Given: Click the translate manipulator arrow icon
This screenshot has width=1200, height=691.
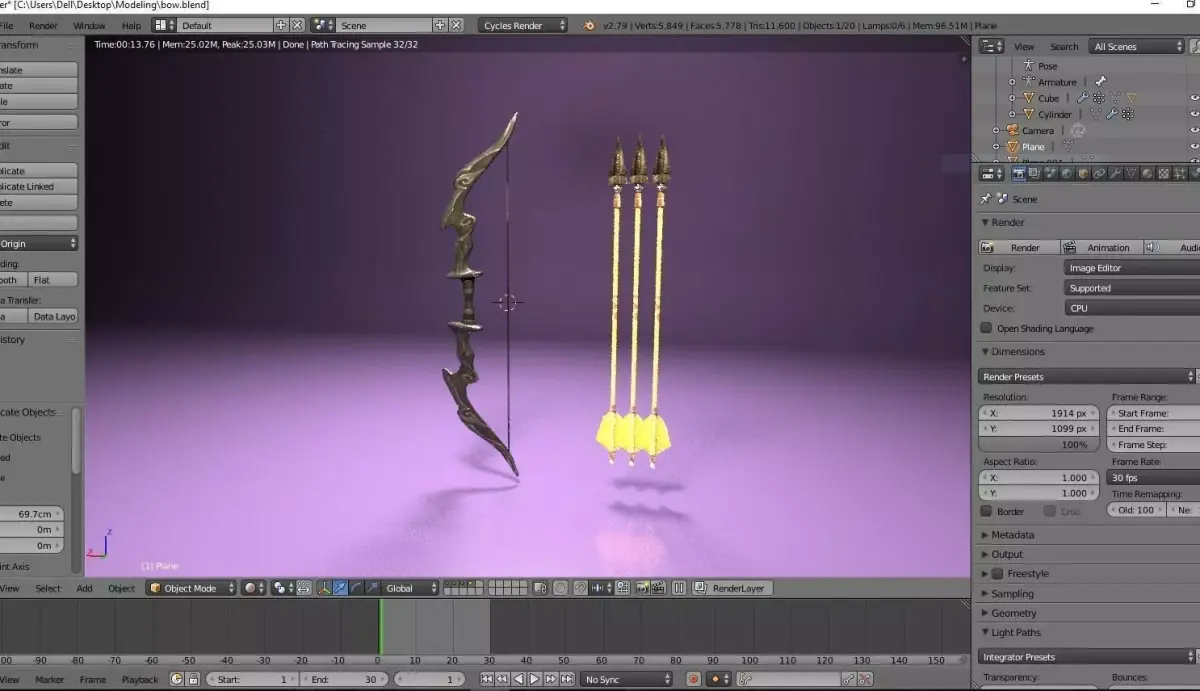Looking at the screenshot, I should tap(340, 588).
